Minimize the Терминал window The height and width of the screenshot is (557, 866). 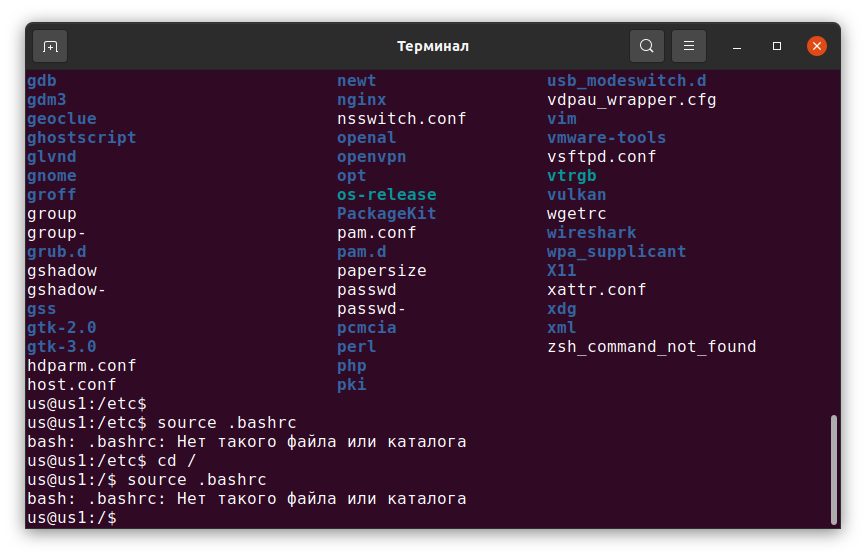pyautogui.click(x=737, y=46)
